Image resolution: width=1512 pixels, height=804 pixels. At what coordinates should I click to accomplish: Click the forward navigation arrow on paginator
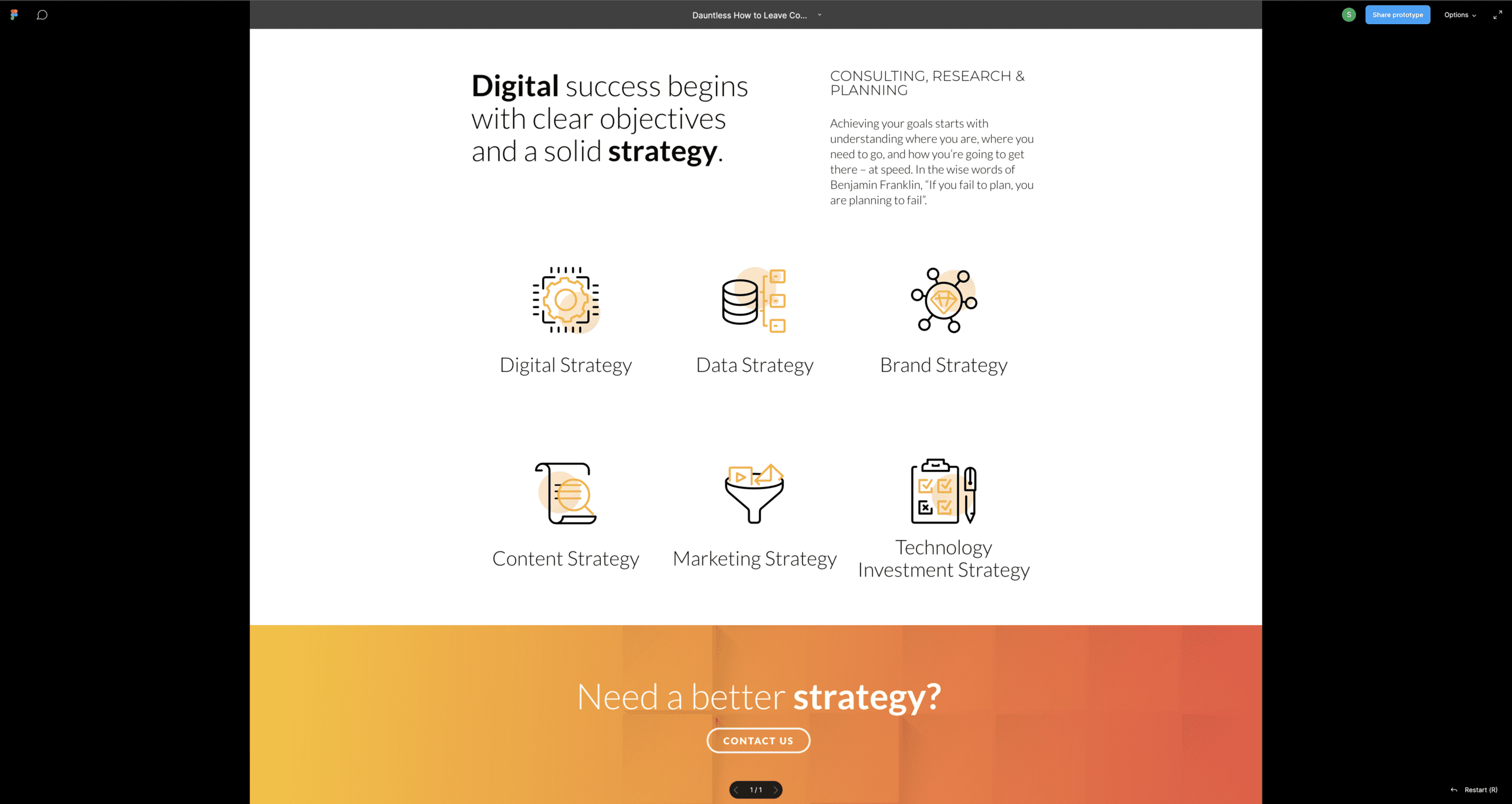click(776, 790)
